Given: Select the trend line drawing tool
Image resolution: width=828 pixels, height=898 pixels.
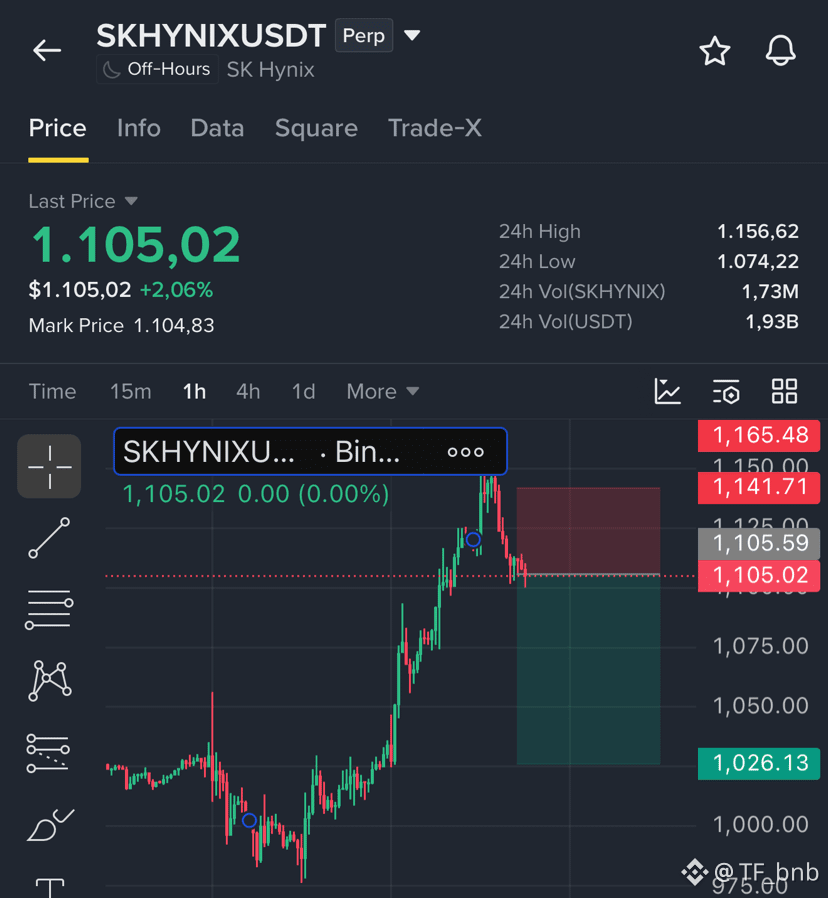Looking at the screenshot, I should pyautogui.click(x=49, y=538).
